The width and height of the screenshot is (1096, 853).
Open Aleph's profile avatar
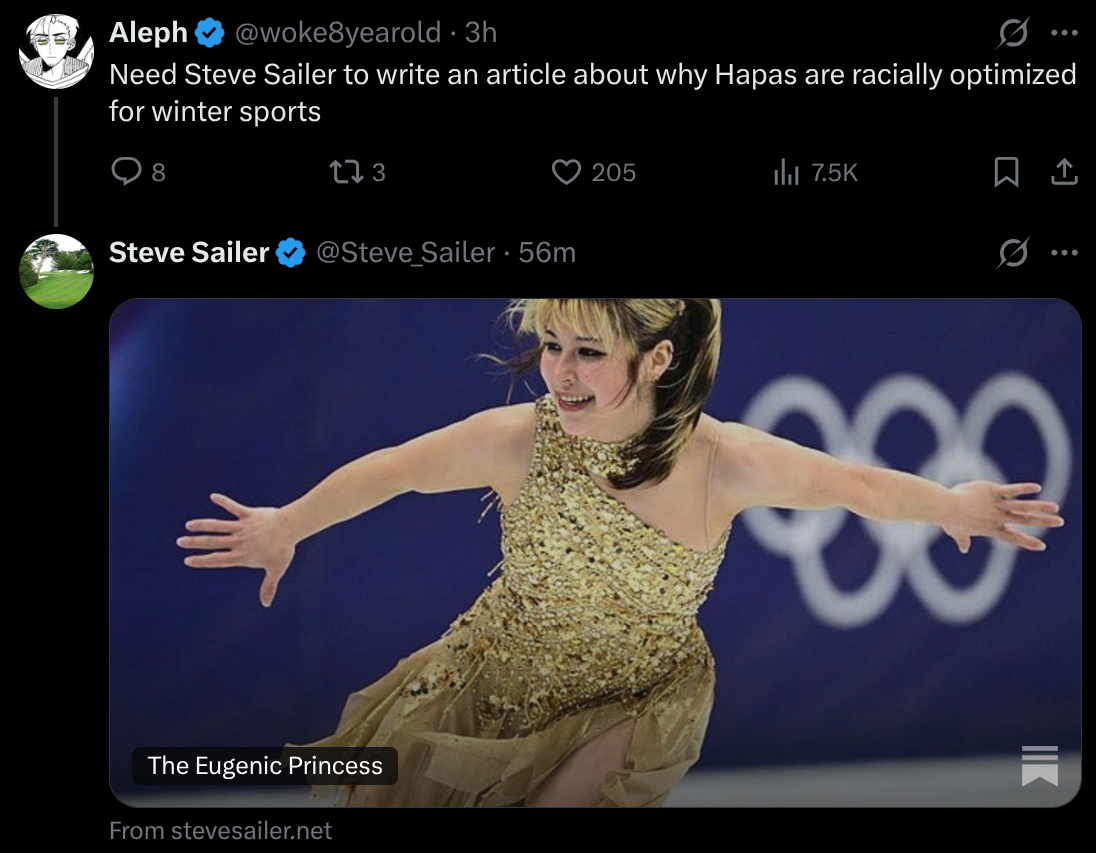point(56,52)
